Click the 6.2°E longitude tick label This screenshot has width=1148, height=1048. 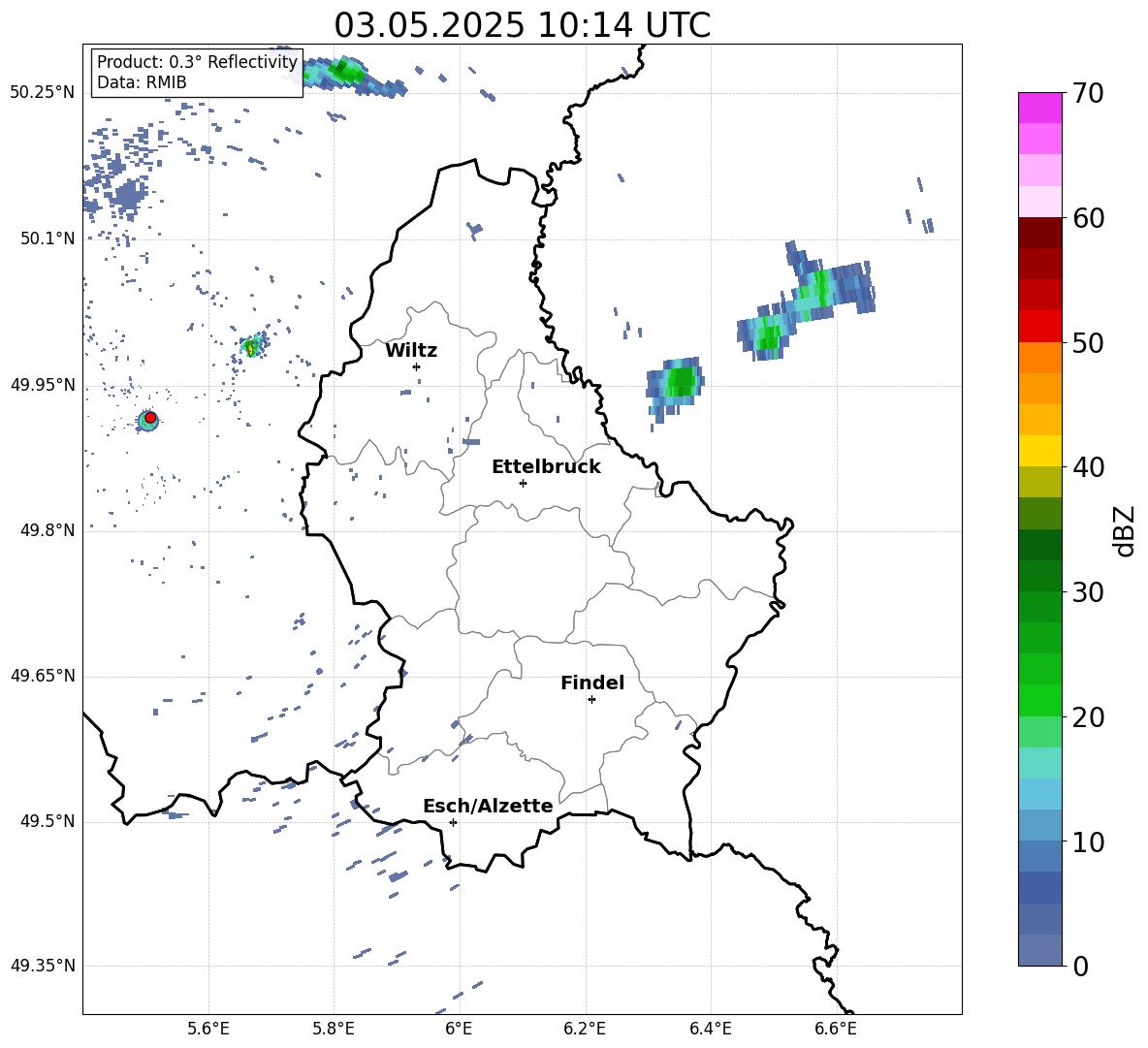585,1029
